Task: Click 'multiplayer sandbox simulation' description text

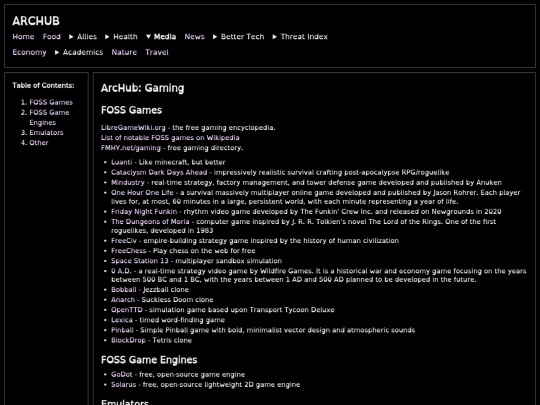Action: (x=229, y=261)
